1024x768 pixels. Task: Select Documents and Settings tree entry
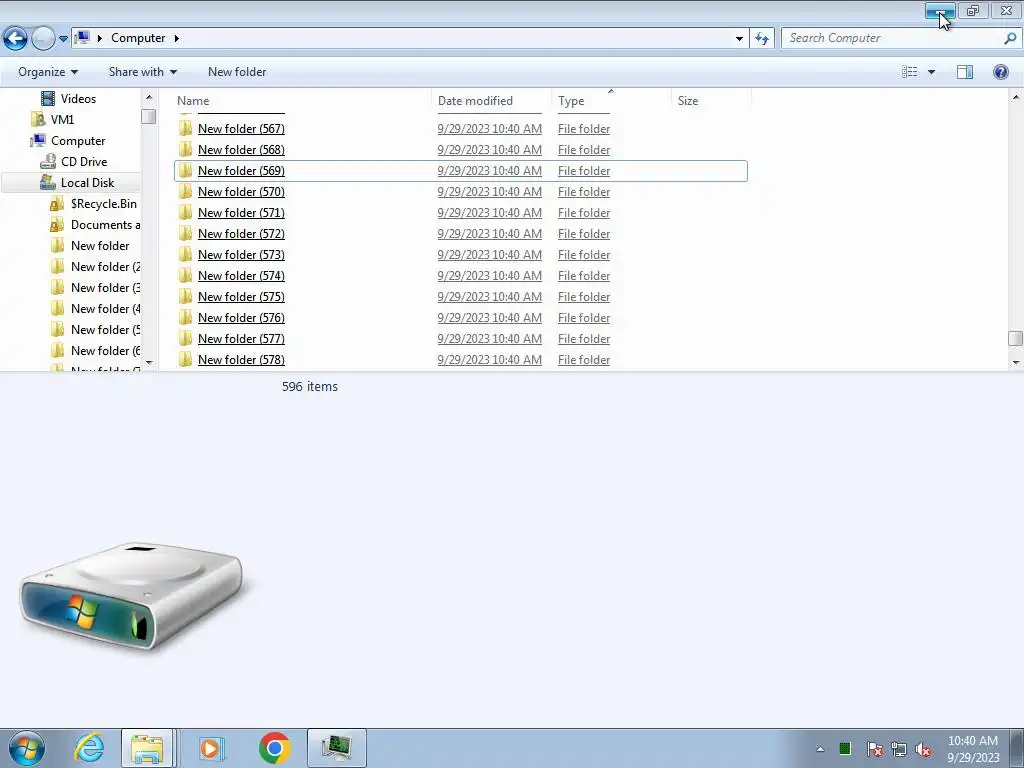coord(105,225)
